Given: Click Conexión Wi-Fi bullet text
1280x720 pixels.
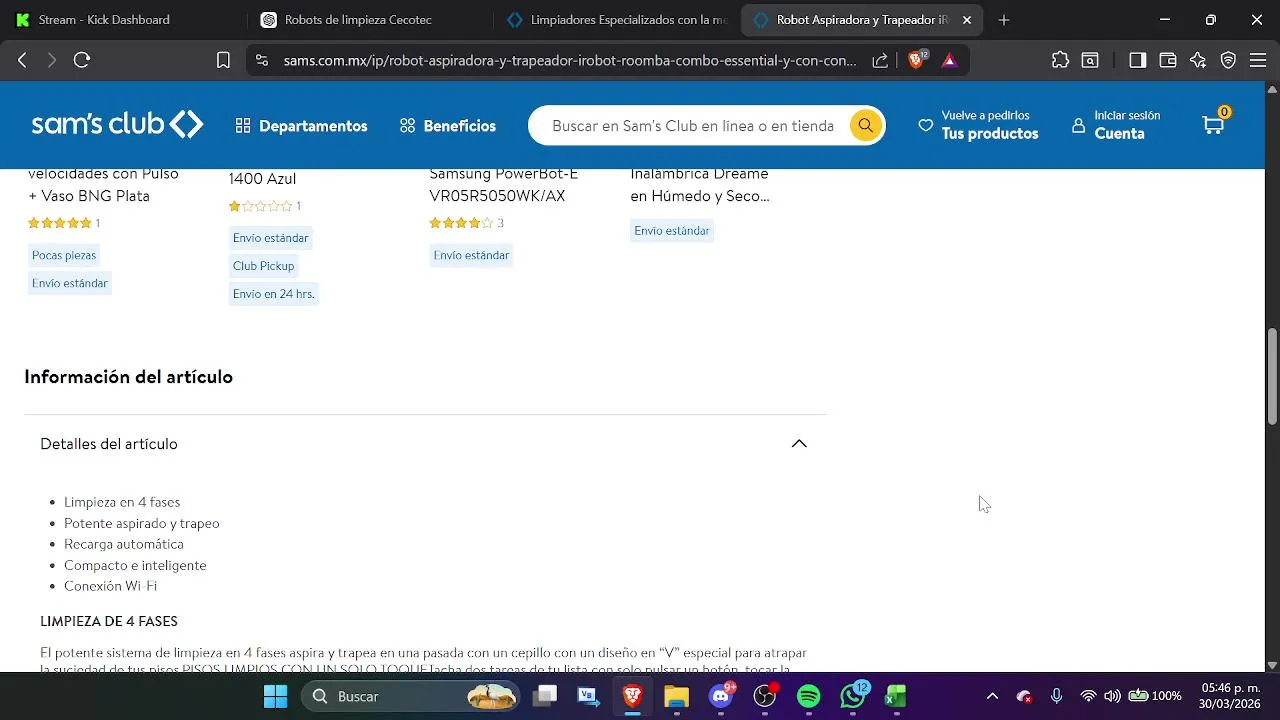Looking at the screenshot, I should coord(110,586).
